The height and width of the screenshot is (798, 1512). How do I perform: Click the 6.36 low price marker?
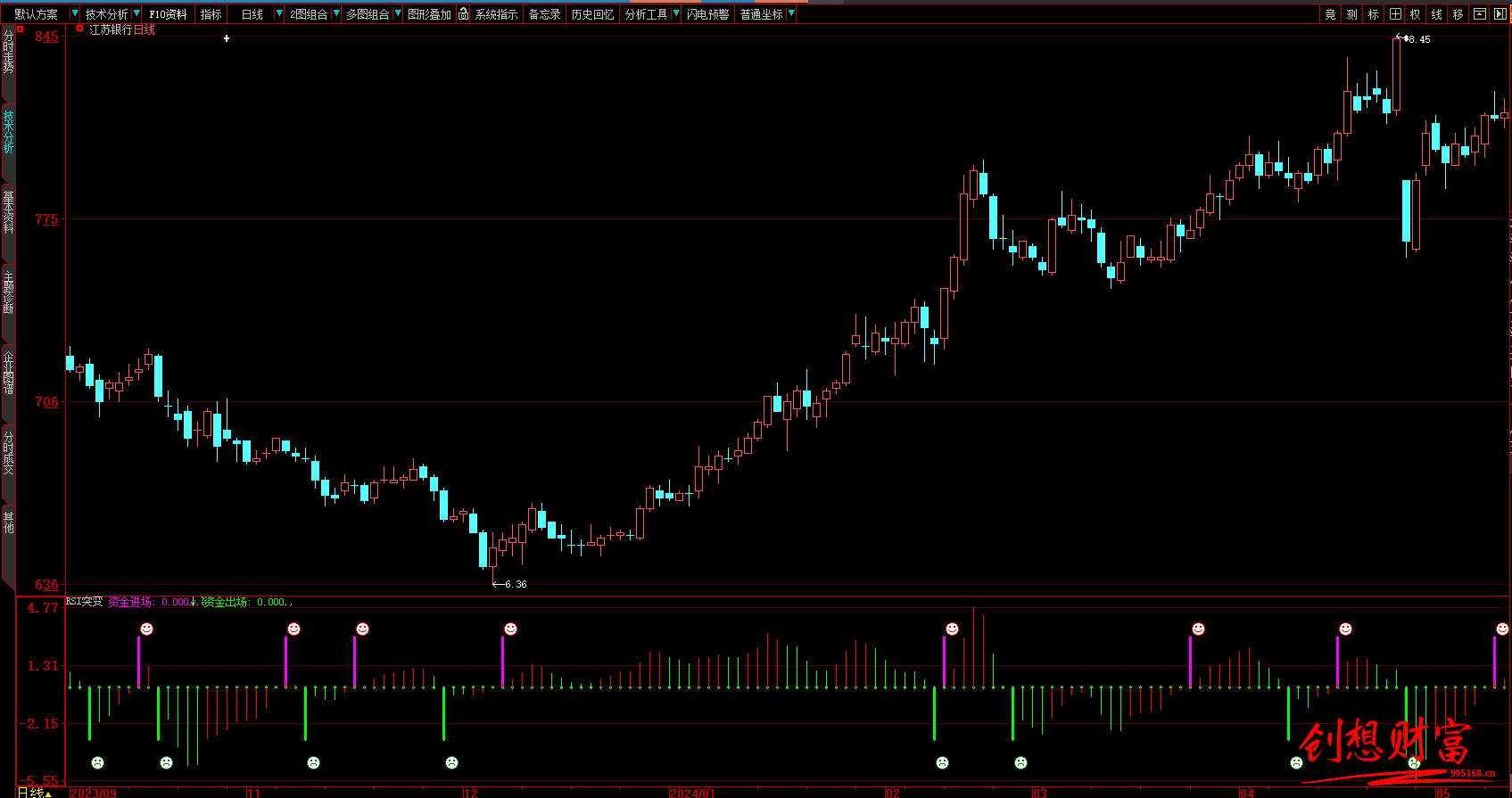(x=510, y=585)
